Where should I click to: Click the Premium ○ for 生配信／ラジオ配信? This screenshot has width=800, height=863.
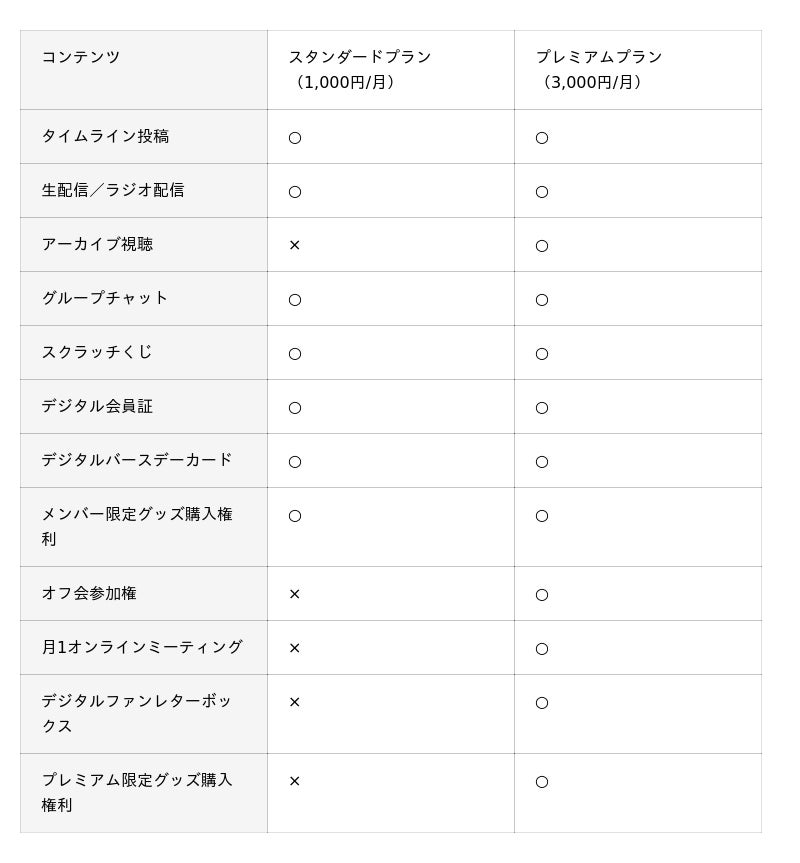click(x=541, y=192)
